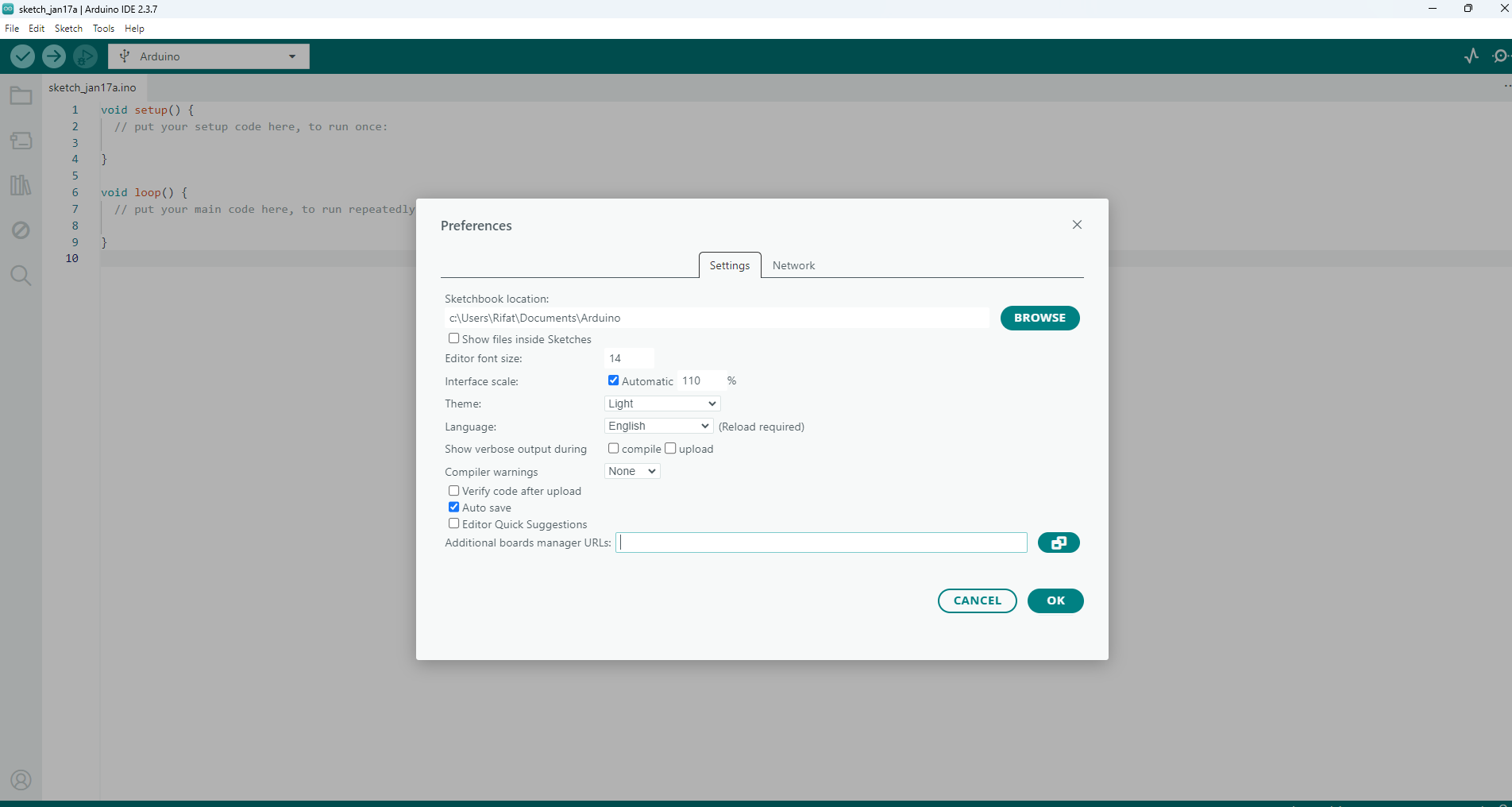
Task: Open the Boards Manager sidebar icon
Action: click(x=21, y=141)
